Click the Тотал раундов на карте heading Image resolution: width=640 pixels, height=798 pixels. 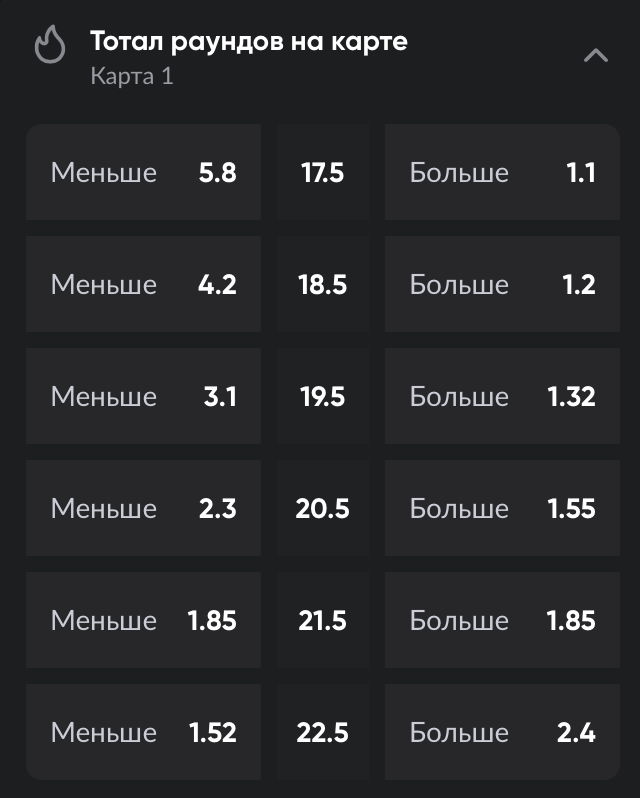pyautogui.click(x=248, y=42)
